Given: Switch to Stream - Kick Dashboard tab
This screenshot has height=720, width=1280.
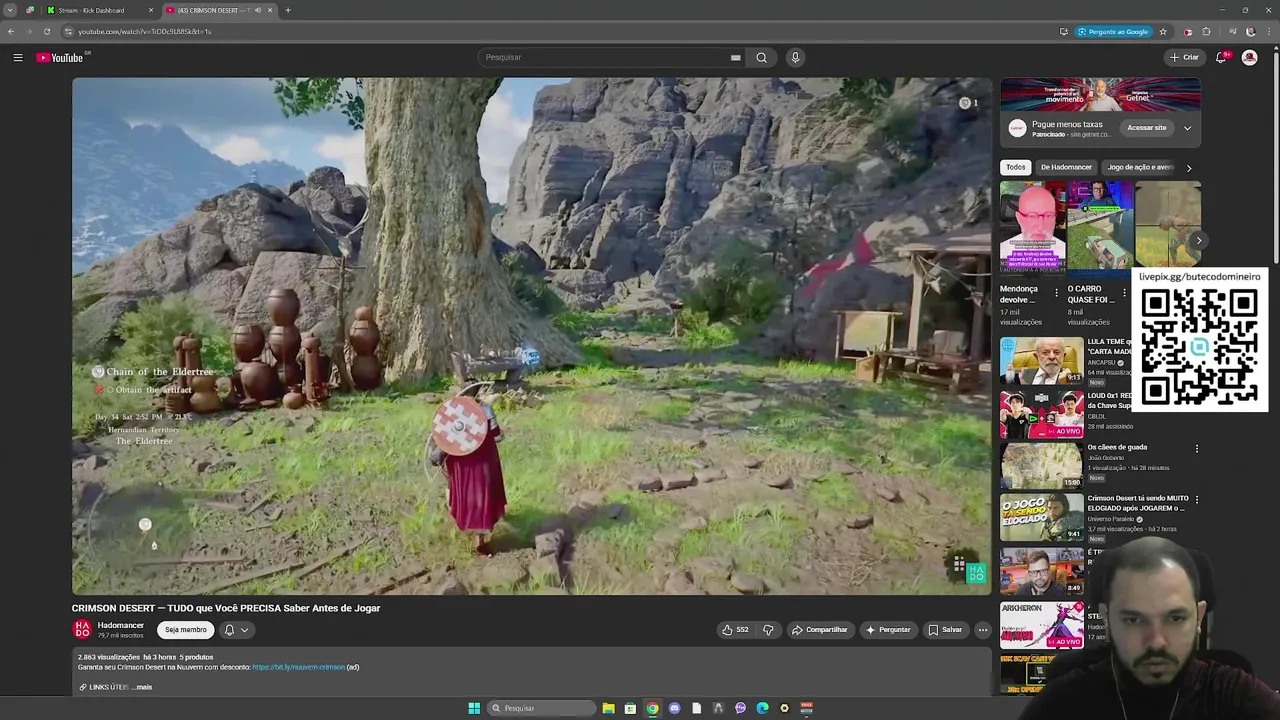Looking at the screenshot, I should (100, 10).
